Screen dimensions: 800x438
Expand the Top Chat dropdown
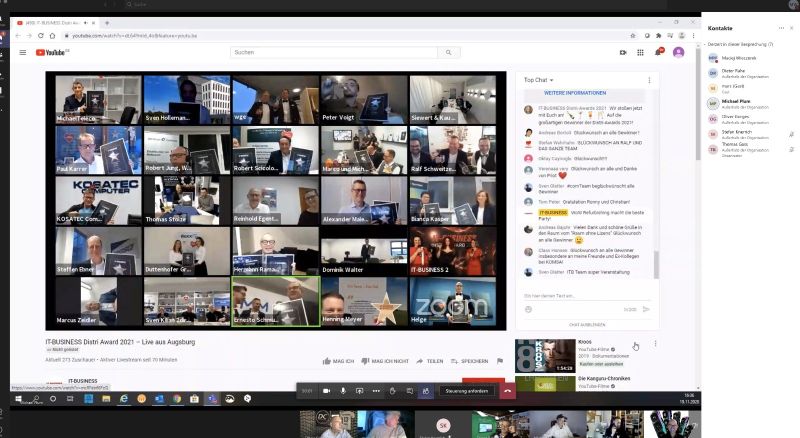[539, 80]
